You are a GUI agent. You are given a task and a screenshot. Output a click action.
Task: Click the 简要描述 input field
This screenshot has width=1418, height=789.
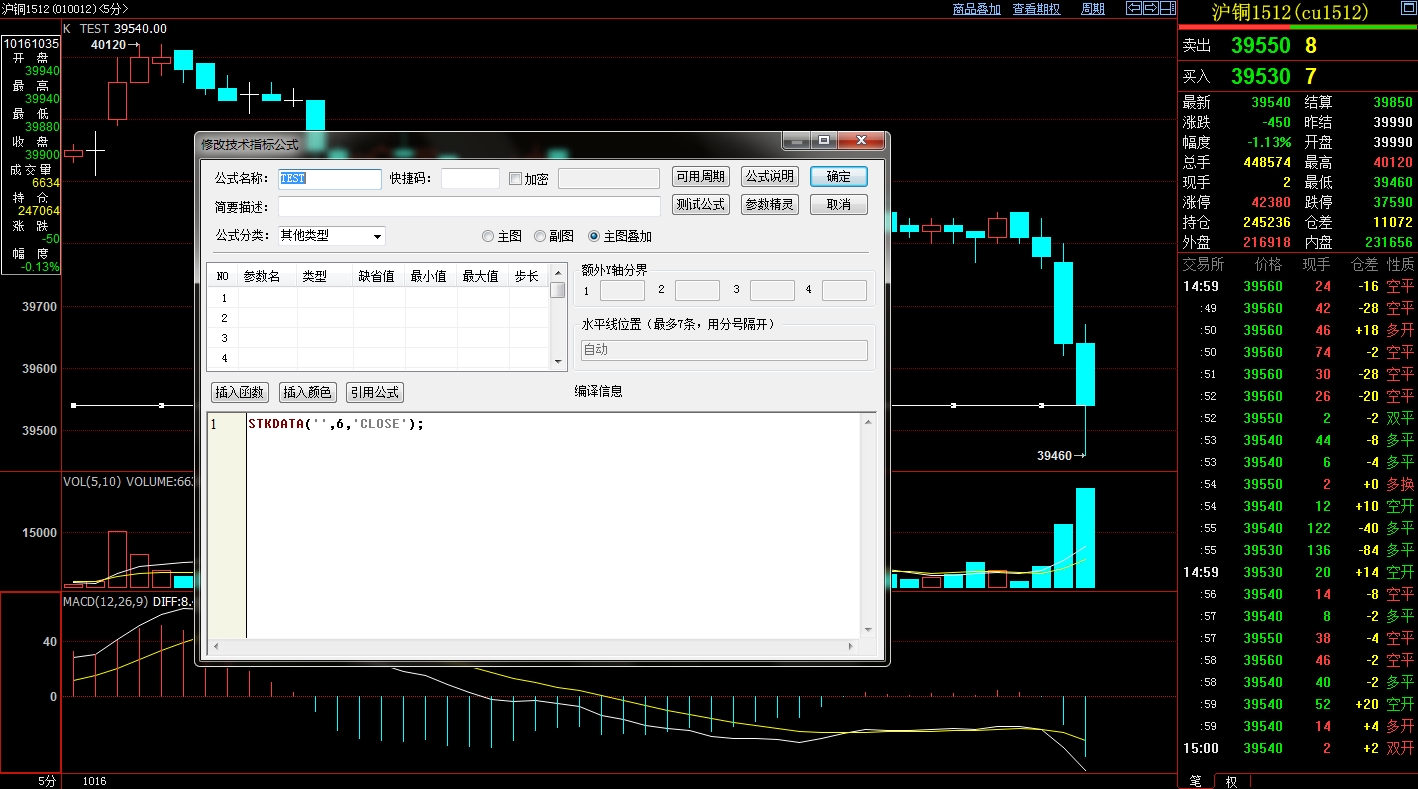[x=469, y=207]
